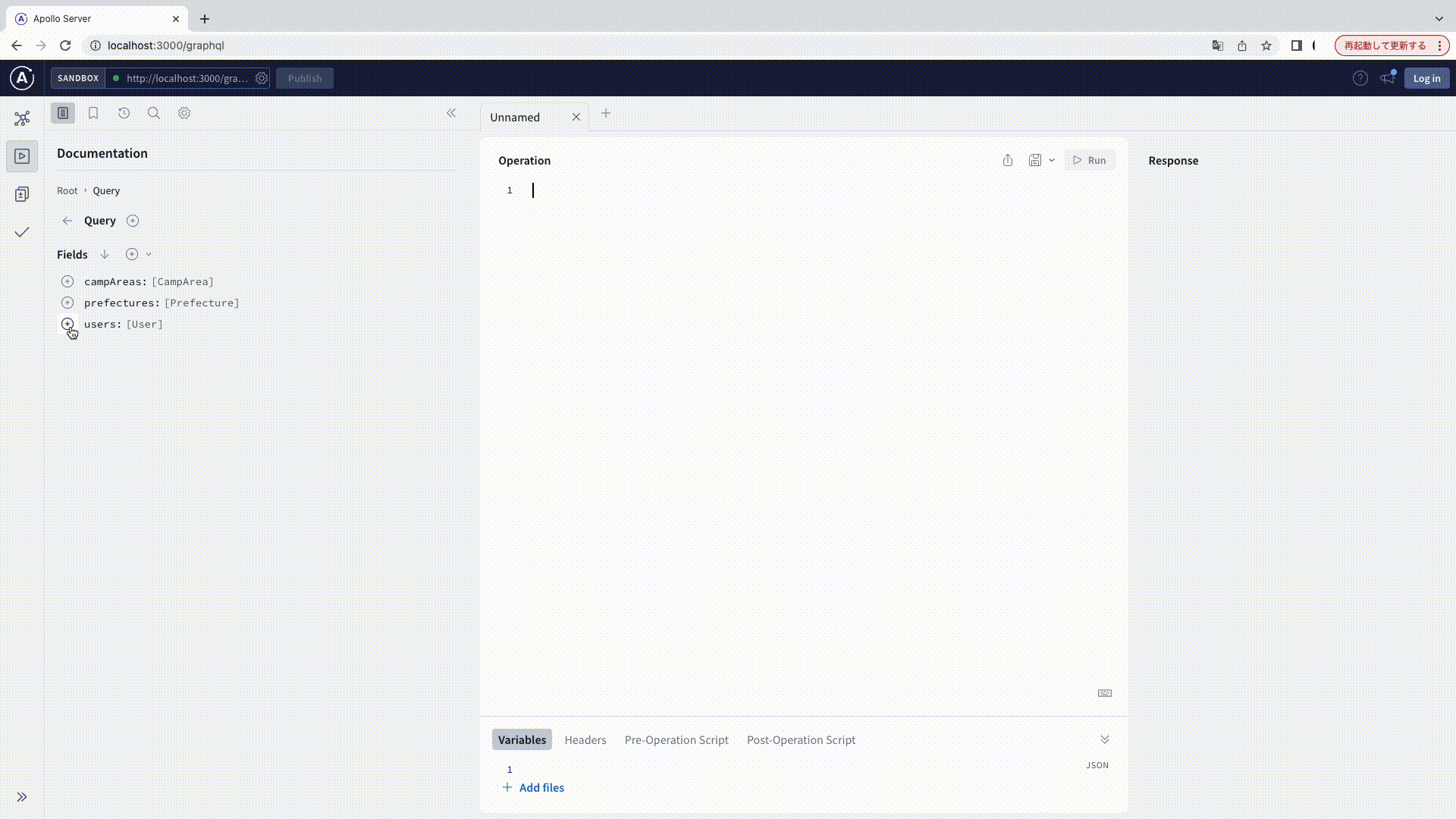1456x819 pixels.
Task: Add the prefectures field to operation
Action: coord(67,303)
